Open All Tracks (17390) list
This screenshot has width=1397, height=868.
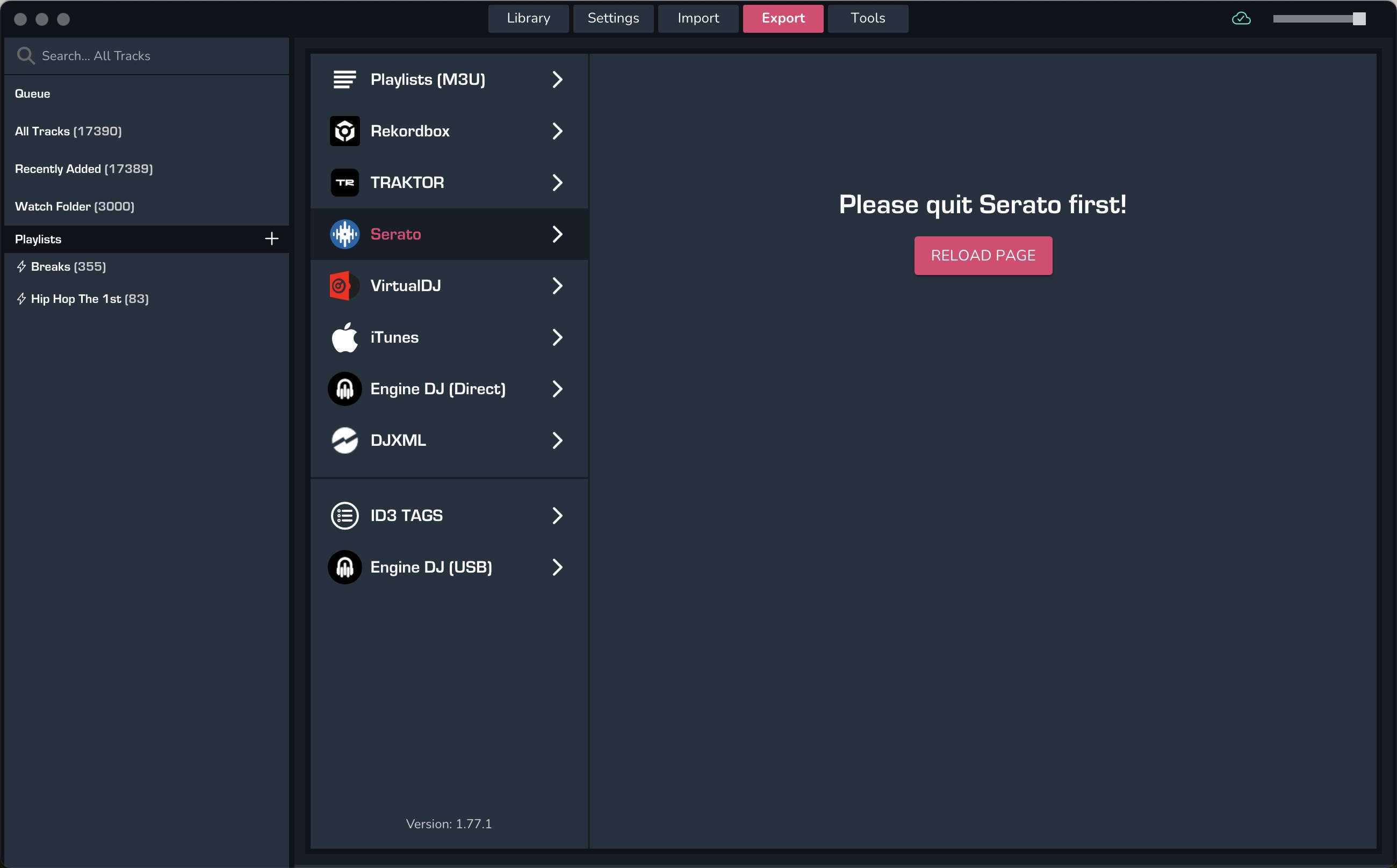(x=68, y=132)
